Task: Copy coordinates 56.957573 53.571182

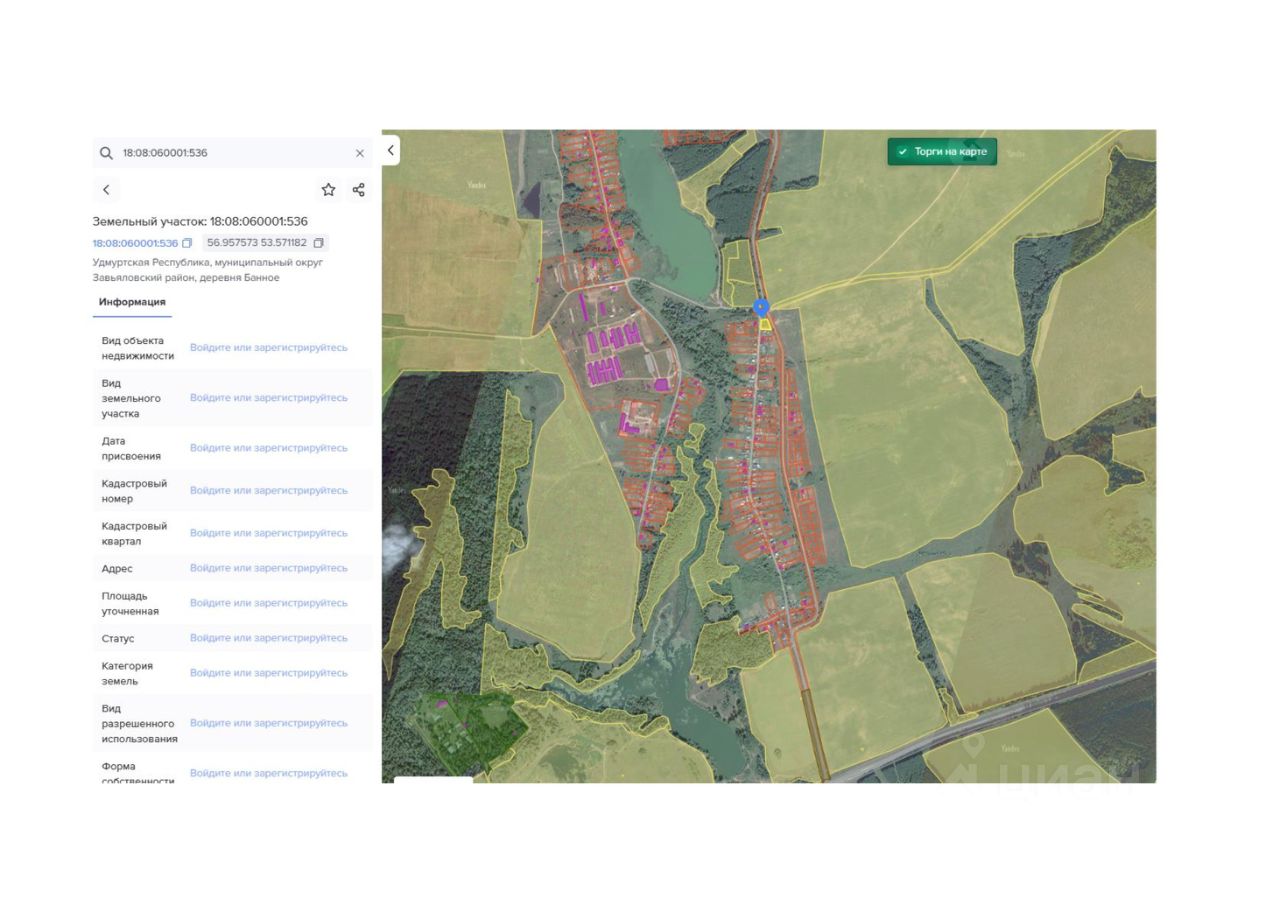Action: [x=319, y=243]
